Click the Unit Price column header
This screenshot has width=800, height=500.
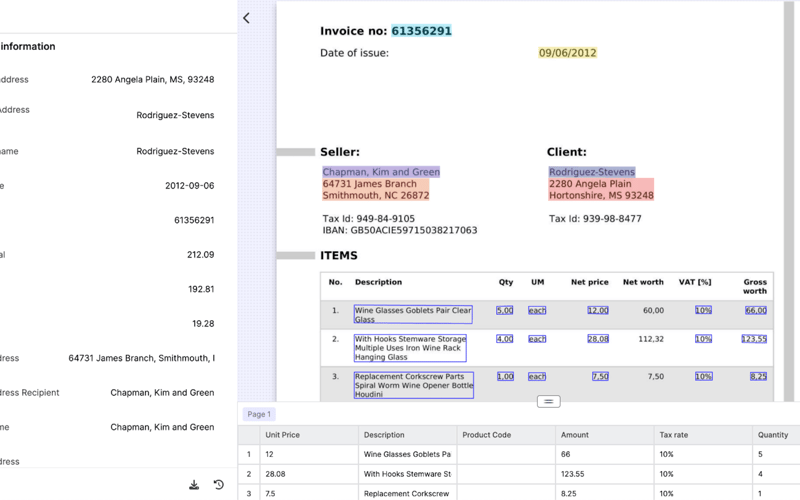pos(309,435)
